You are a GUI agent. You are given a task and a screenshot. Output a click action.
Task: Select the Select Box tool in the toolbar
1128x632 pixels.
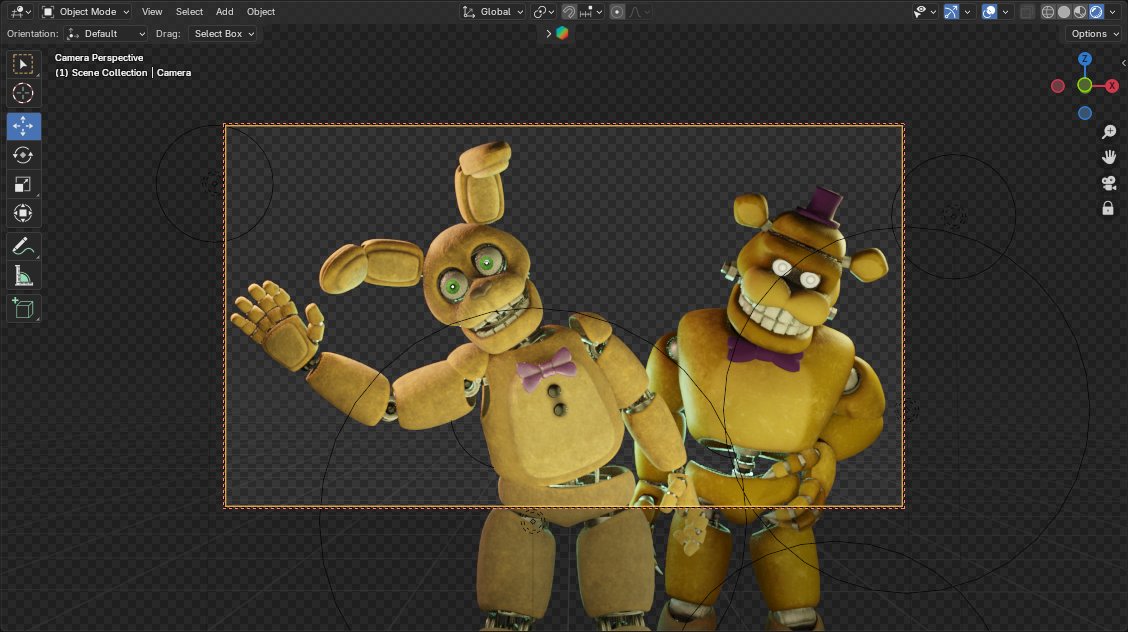23,65
